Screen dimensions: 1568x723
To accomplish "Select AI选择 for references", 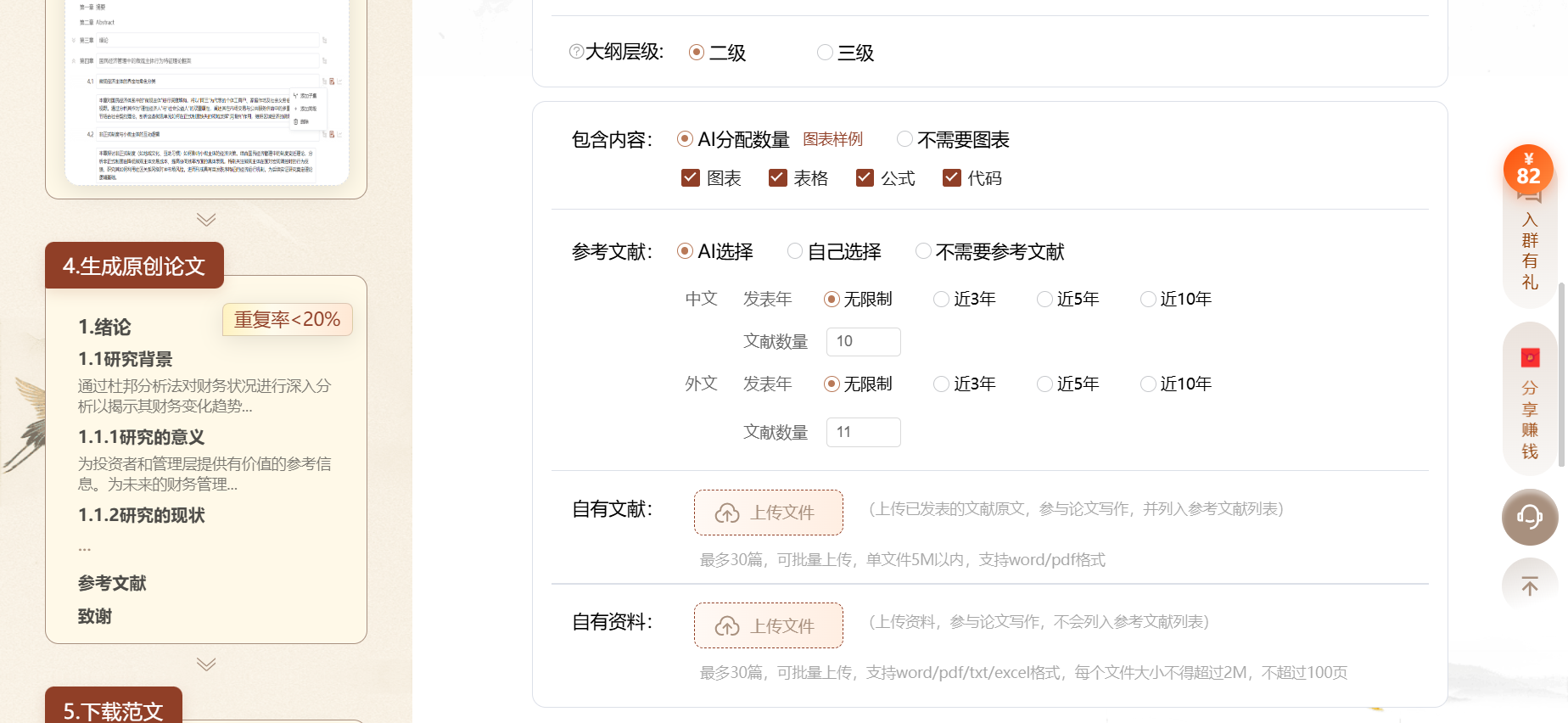I will click(x=685, y=251).
